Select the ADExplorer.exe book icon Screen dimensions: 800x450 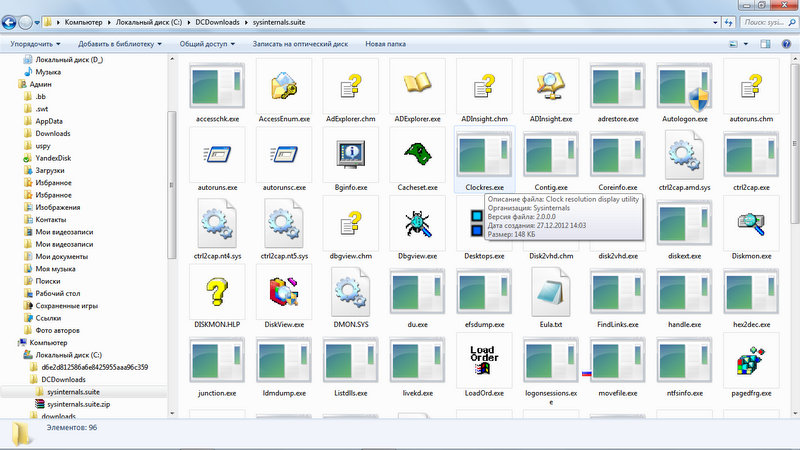(417, 83)
